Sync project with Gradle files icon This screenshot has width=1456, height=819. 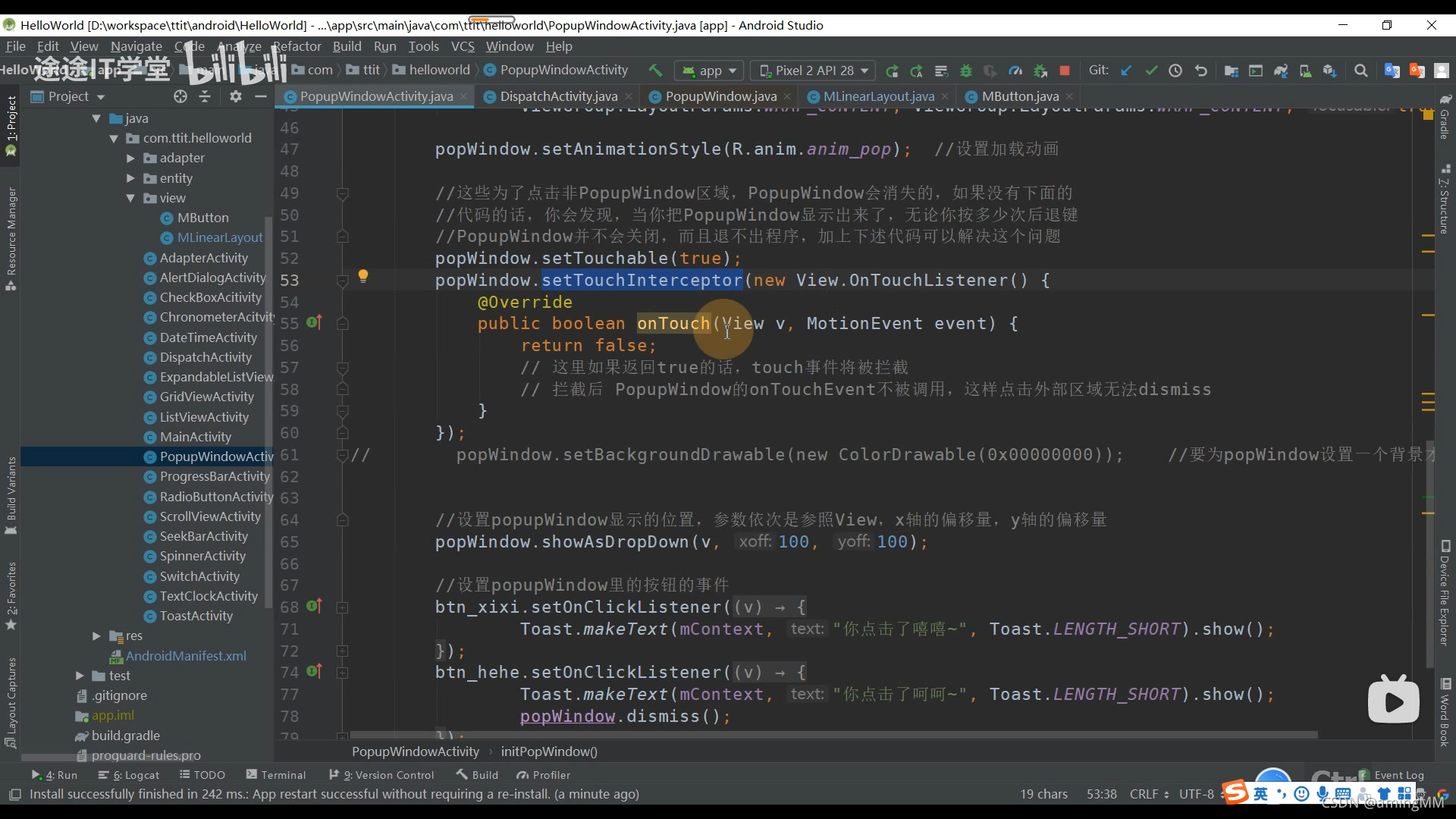coord(1281,71)
